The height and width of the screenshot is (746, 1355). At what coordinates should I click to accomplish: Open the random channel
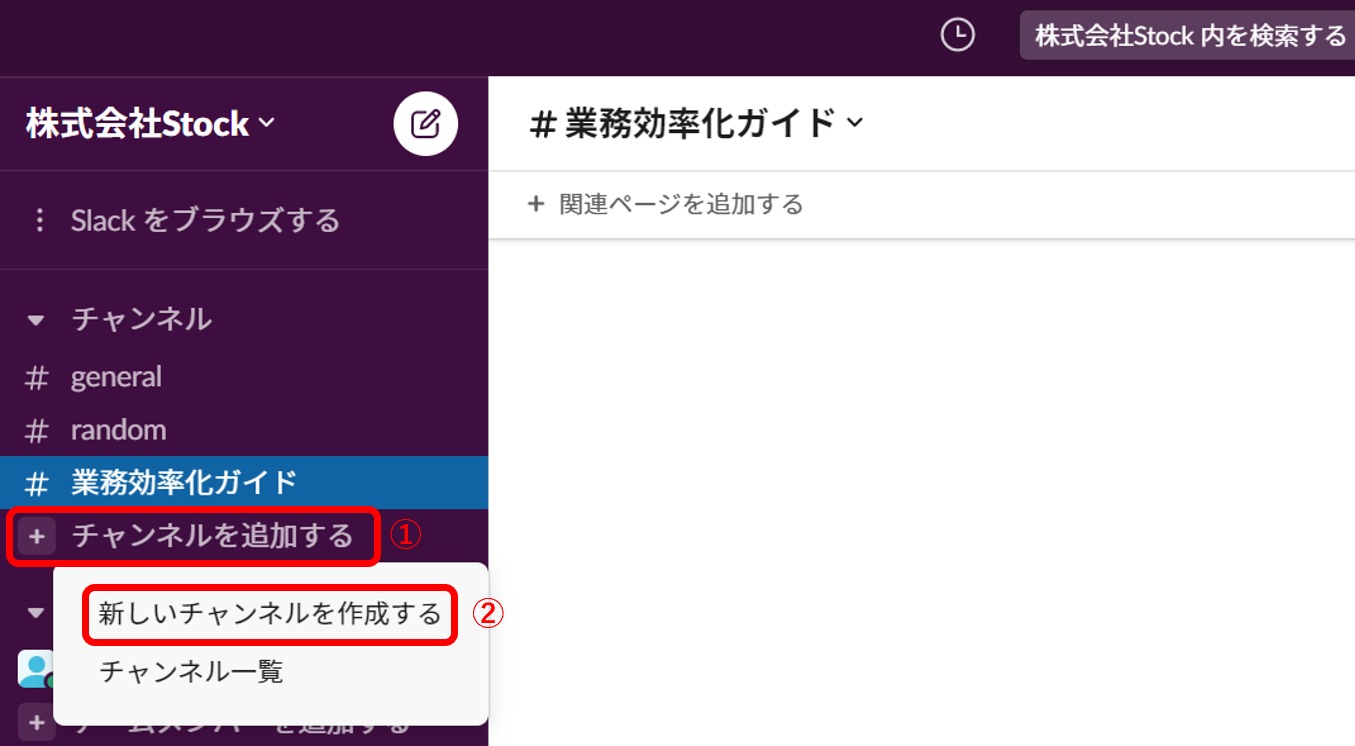[118, 429]
